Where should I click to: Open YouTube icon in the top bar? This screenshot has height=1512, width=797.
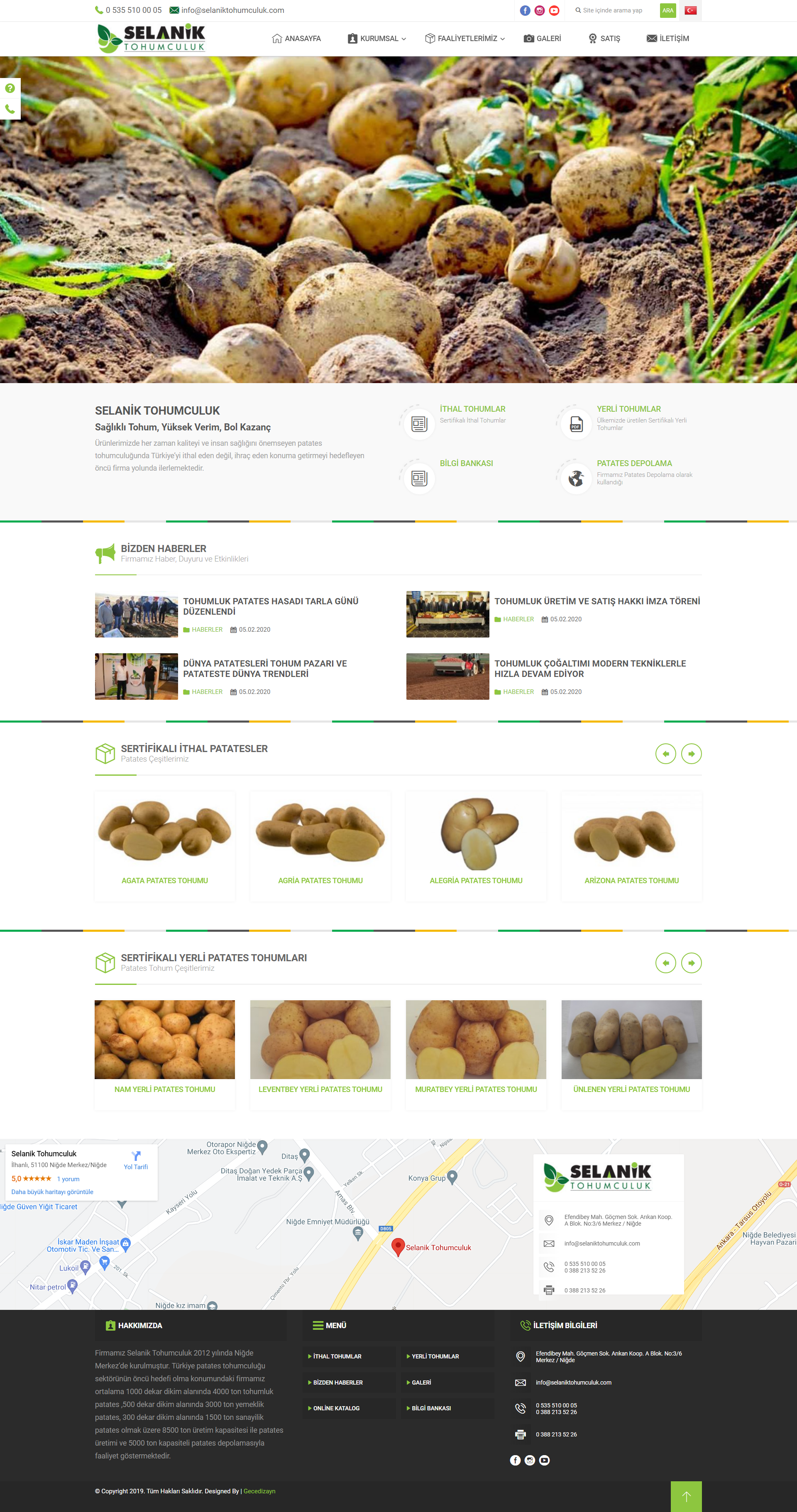click(x=554, y=10)
